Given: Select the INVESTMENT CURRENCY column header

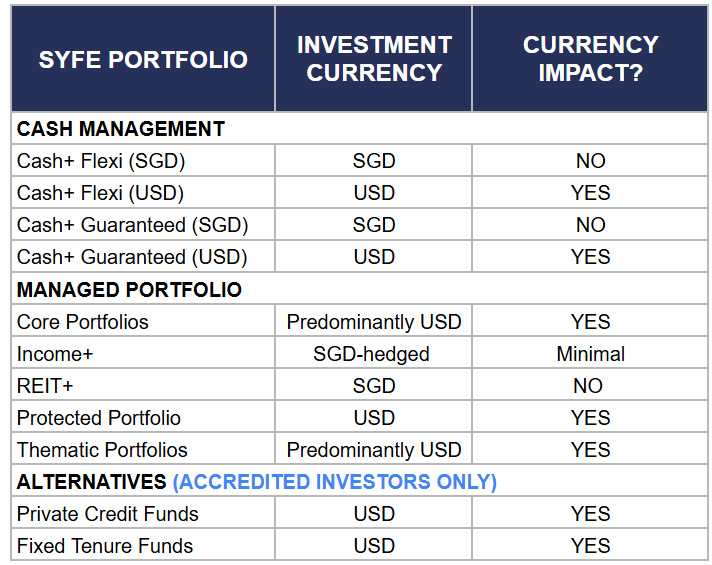Looking at the screenshot, I should tap(374, 59).
